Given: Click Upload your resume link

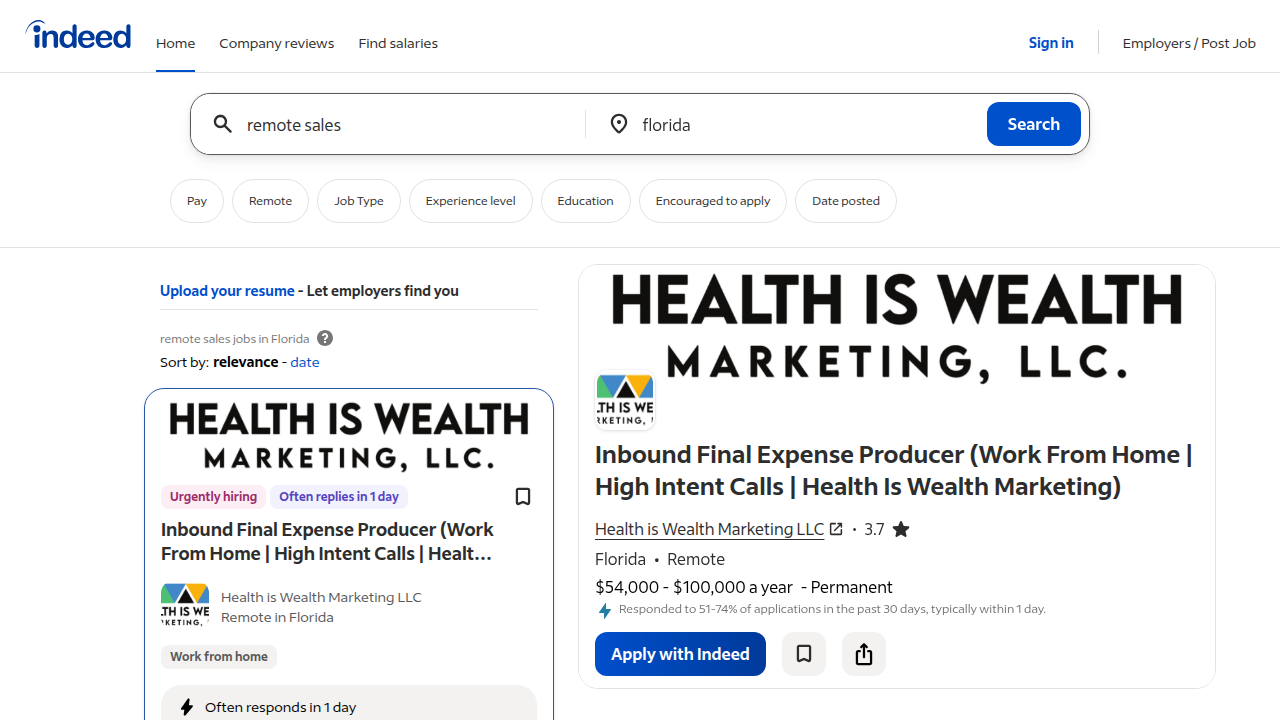Looking at the screenshot, I should pos(227,291).
